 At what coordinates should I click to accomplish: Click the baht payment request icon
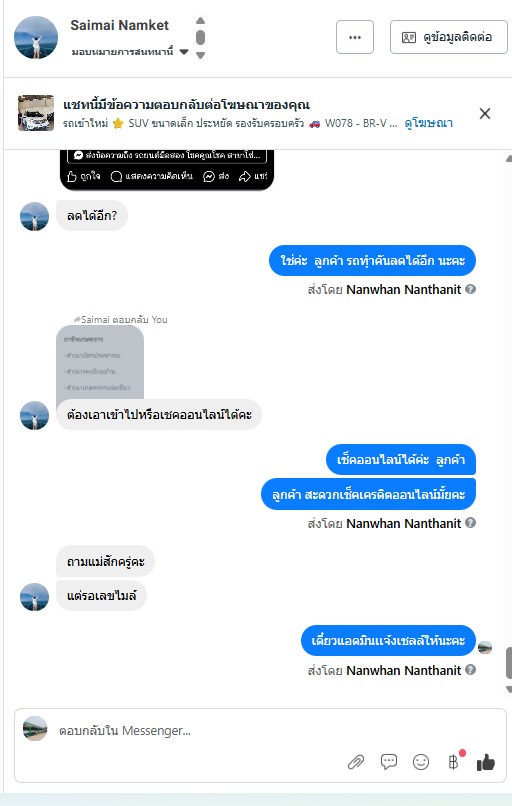[x=453, y=762]
